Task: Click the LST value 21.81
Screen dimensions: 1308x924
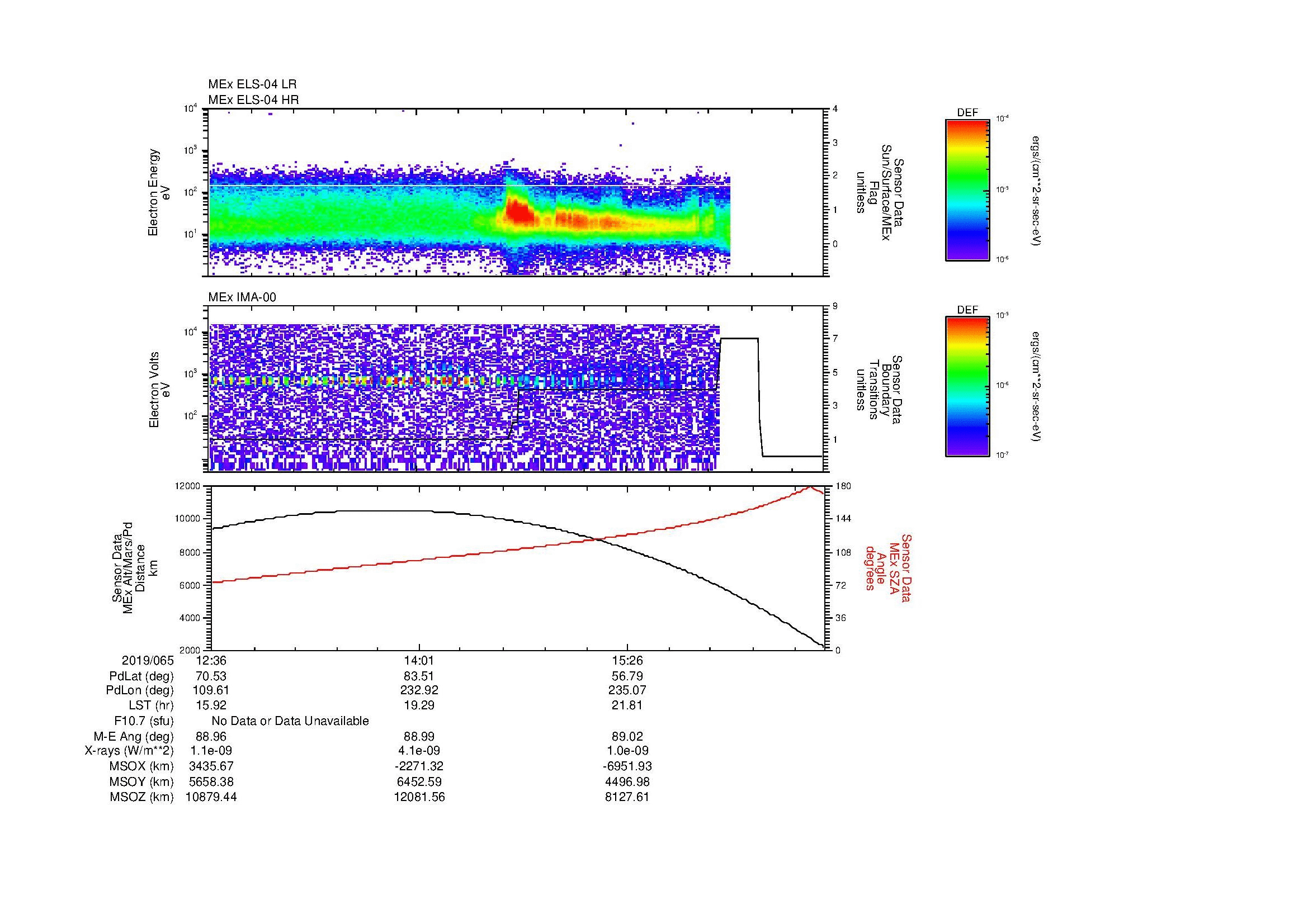Action: coord(627,705)
